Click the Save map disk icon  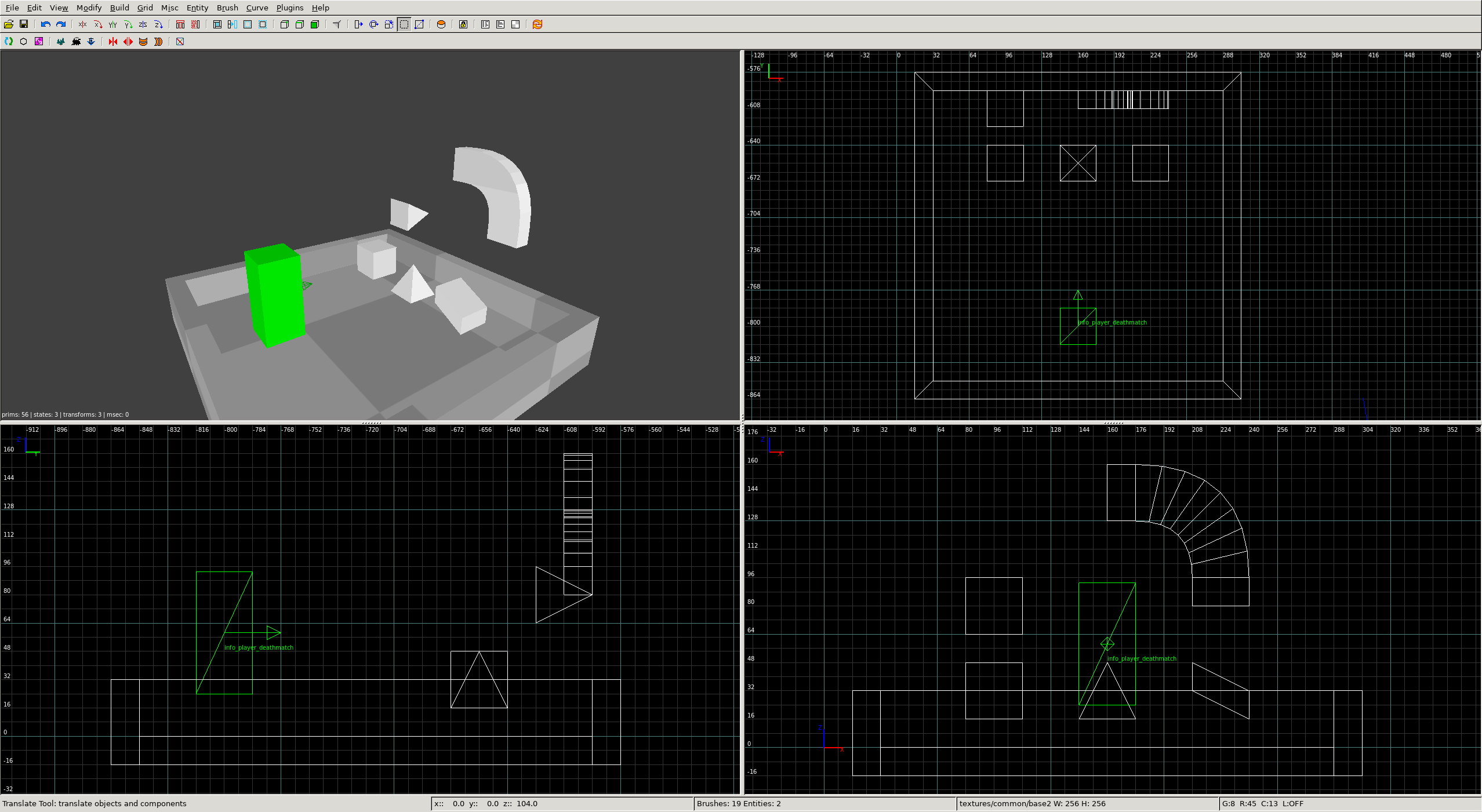pyautogui.click(x=24, y=24)
